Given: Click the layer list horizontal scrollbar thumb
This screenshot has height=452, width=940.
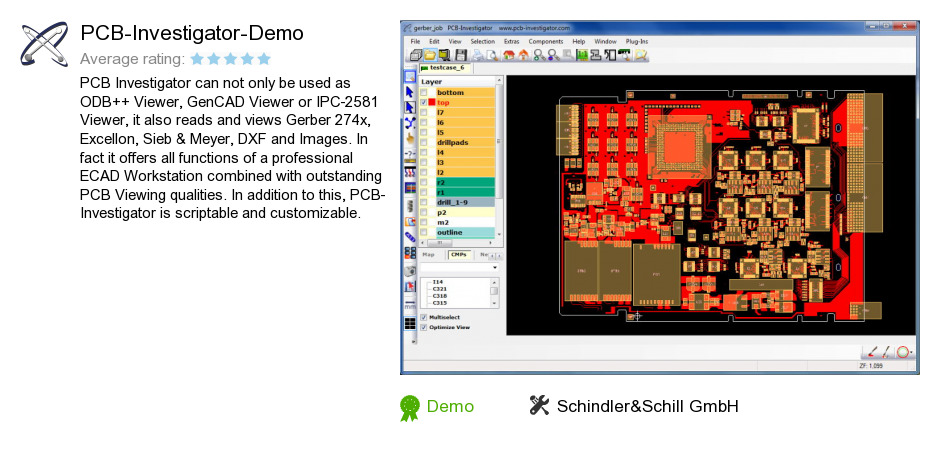Looking at the screenshot, I should coord(439,243).
